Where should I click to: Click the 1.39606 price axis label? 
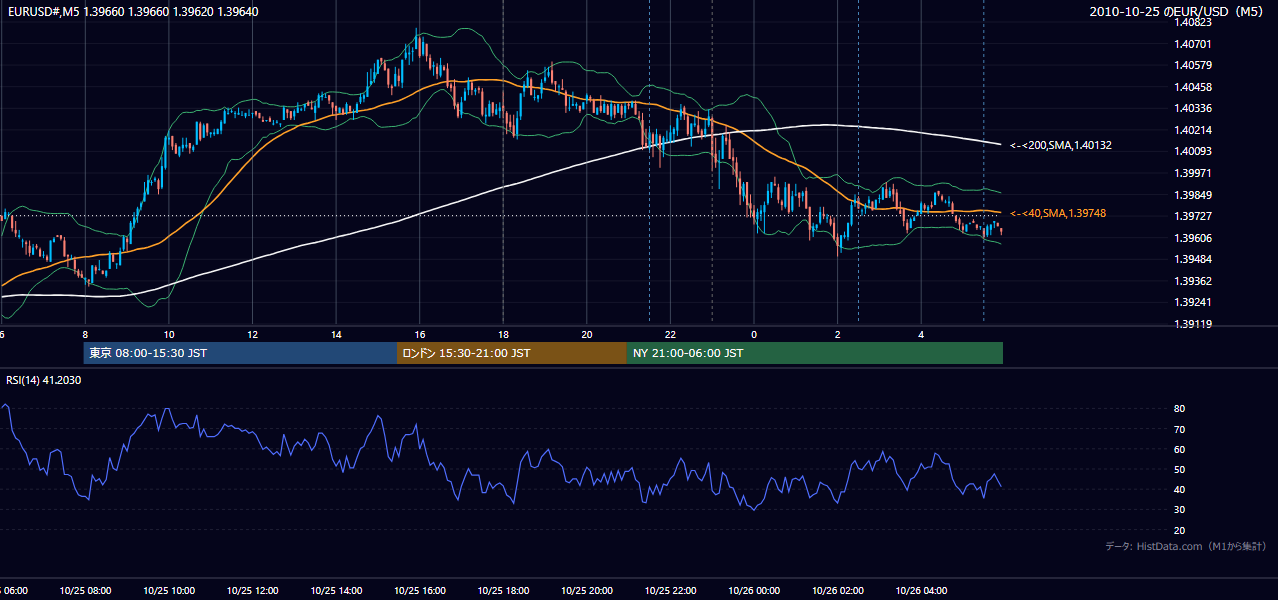click(x=1194, y=238)
